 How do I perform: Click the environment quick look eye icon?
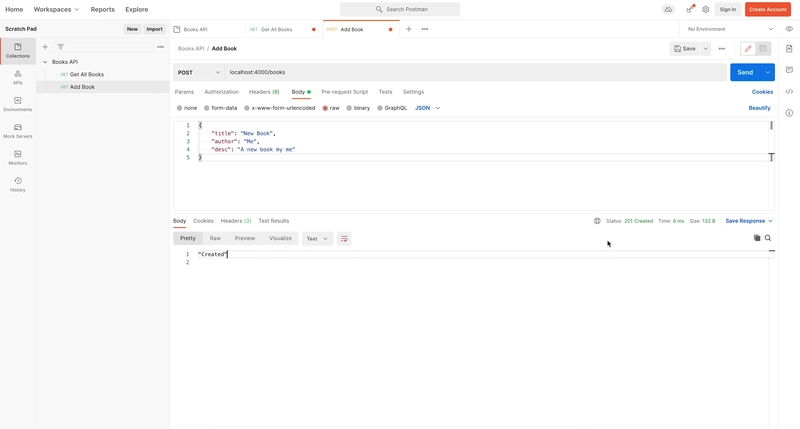pyautogui.click(x=789, y=29)
